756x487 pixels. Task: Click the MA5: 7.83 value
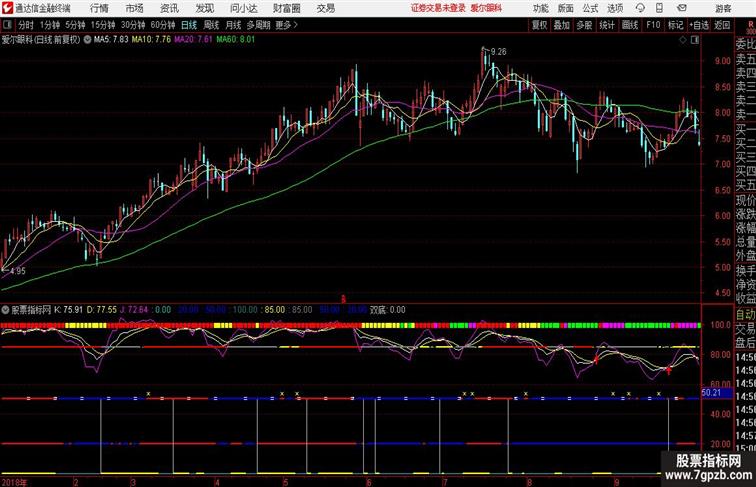[x=111, y=40]
